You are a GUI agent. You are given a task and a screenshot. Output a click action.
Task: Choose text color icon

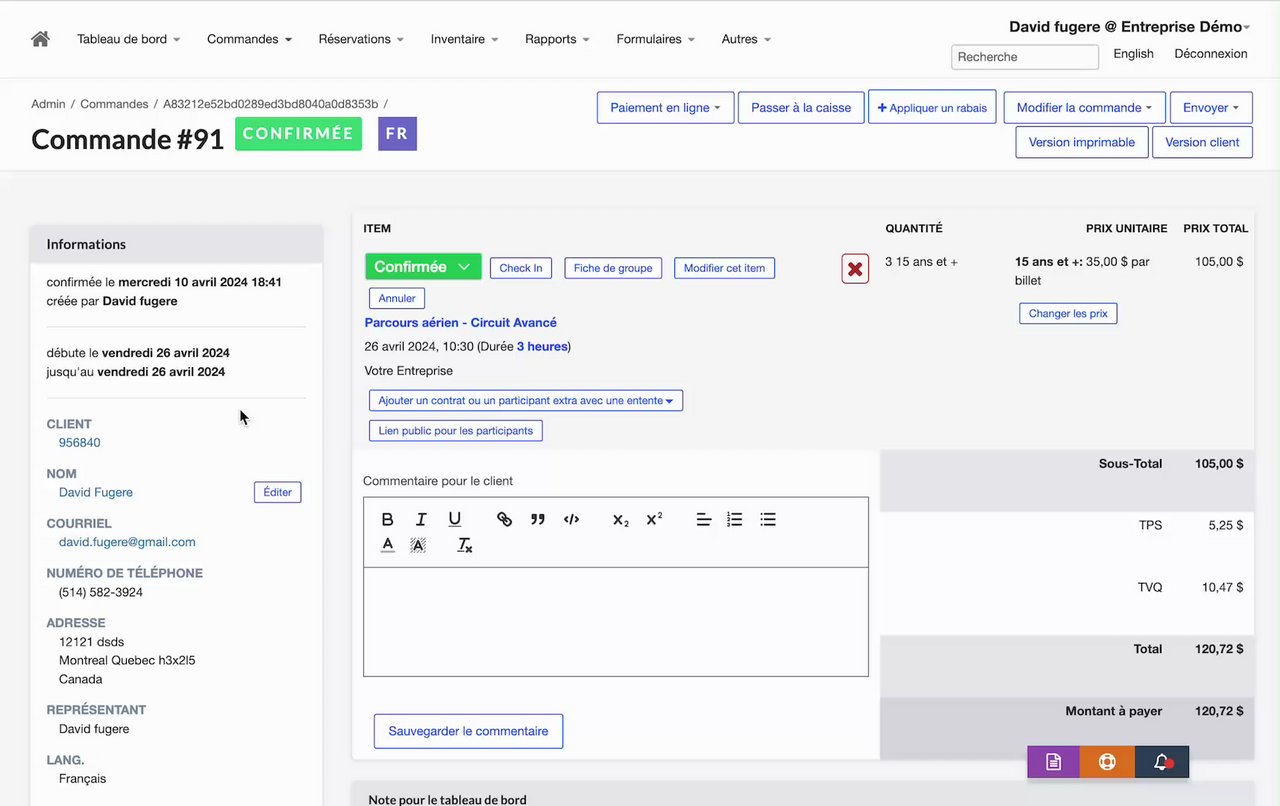point(388,545)
